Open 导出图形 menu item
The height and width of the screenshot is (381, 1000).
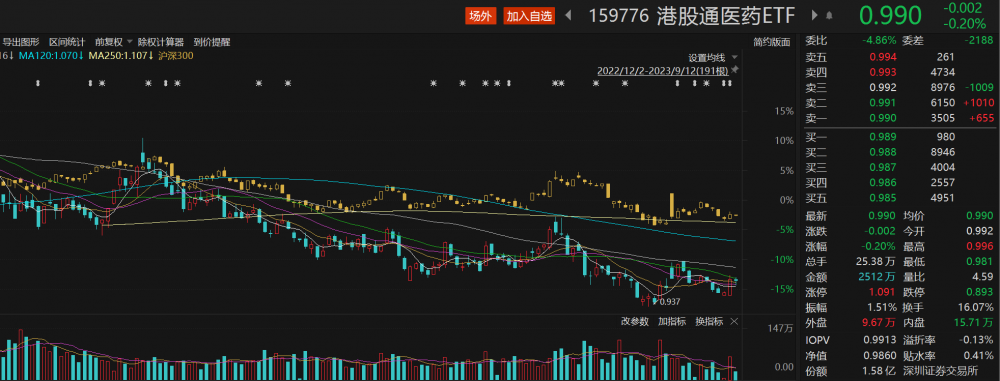[21, 42]
